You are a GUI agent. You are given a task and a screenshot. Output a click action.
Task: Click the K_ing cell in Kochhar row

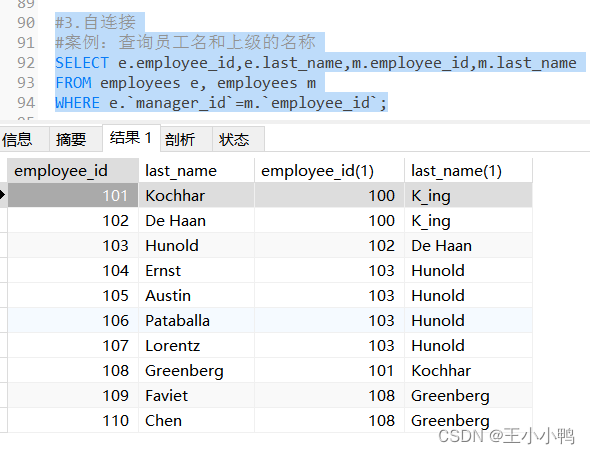tap(468, 196)
